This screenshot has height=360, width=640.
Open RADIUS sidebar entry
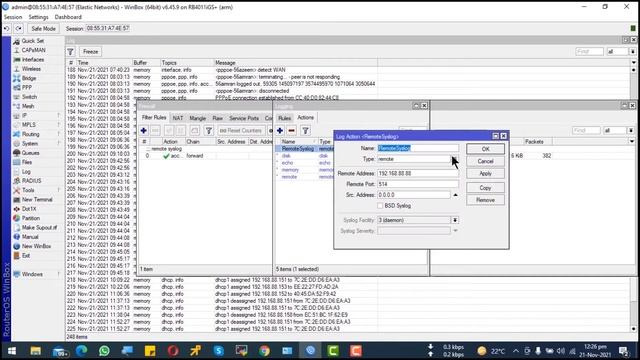click(x=31, y=181)
